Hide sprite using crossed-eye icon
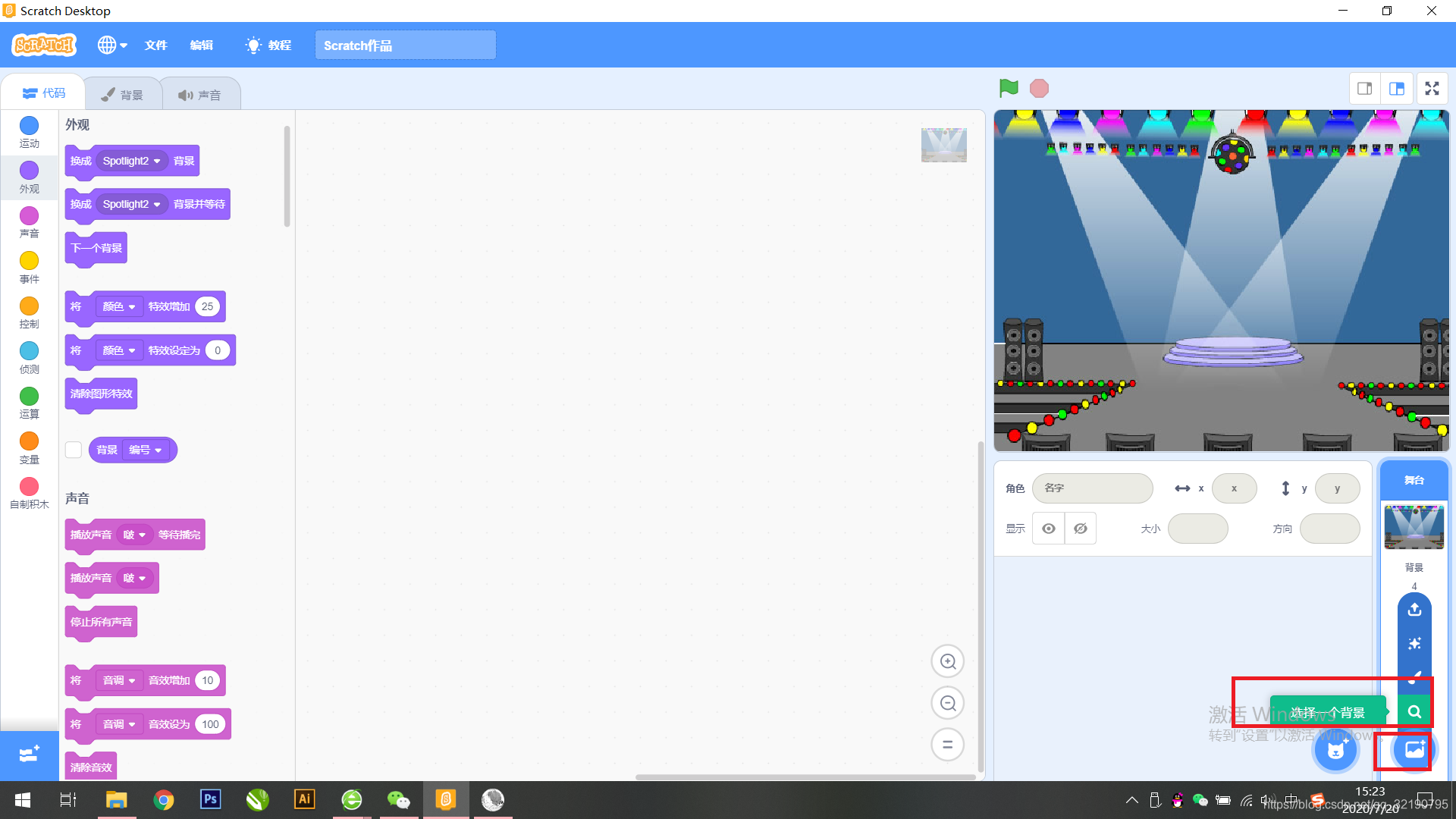The image size is (1456, 819). 1081,529
